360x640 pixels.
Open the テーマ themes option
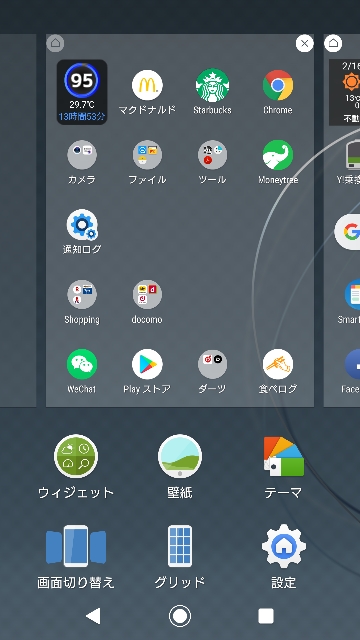pyautogui.click(x=284, y=456)
